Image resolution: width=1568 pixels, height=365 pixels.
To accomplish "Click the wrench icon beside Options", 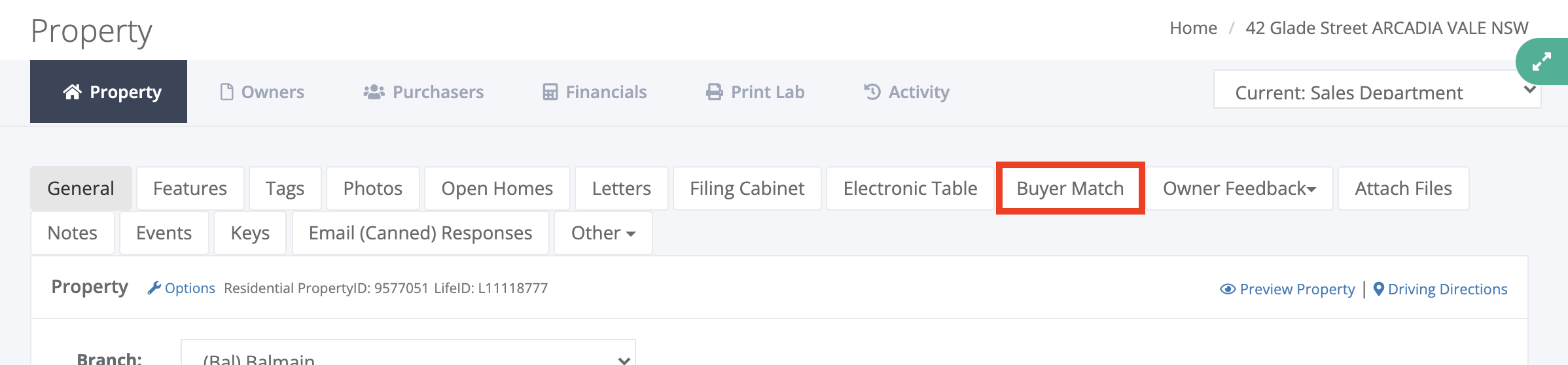I will [x=154, y=288].
